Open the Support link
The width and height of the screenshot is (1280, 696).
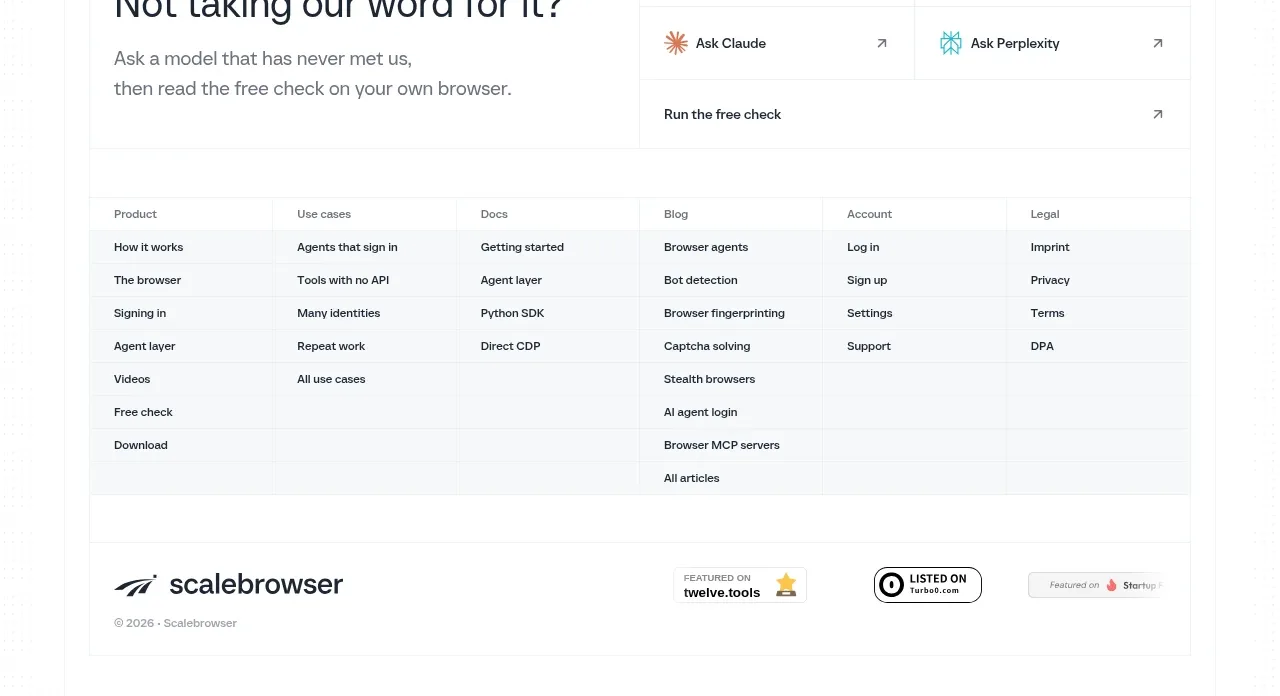click(869, 346)
